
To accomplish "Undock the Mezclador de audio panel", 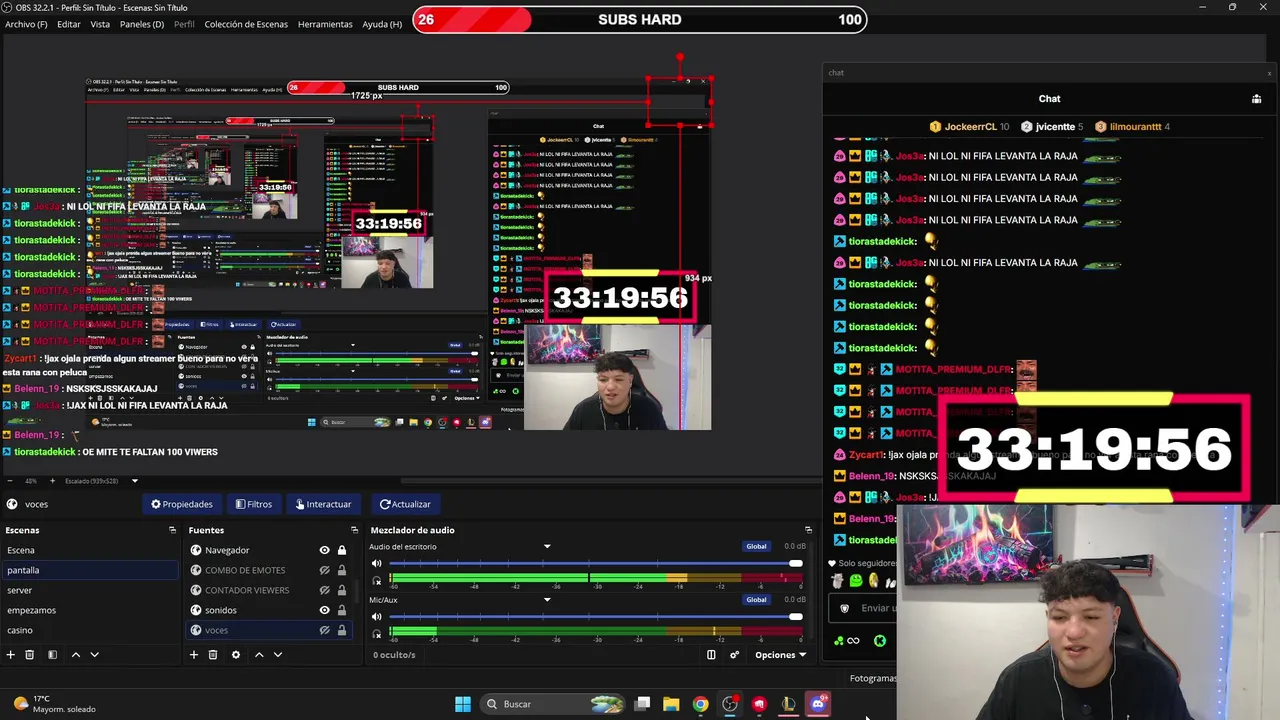I will pos(808,530).
